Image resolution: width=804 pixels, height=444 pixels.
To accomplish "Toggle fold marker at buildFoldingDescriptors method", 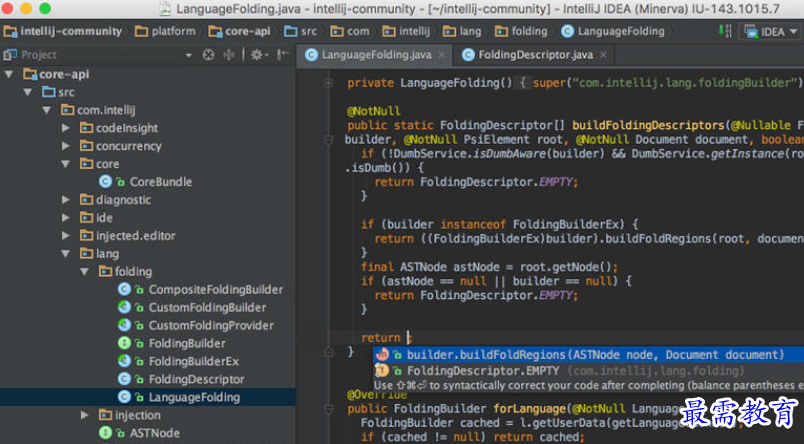I will click(329, 139).
